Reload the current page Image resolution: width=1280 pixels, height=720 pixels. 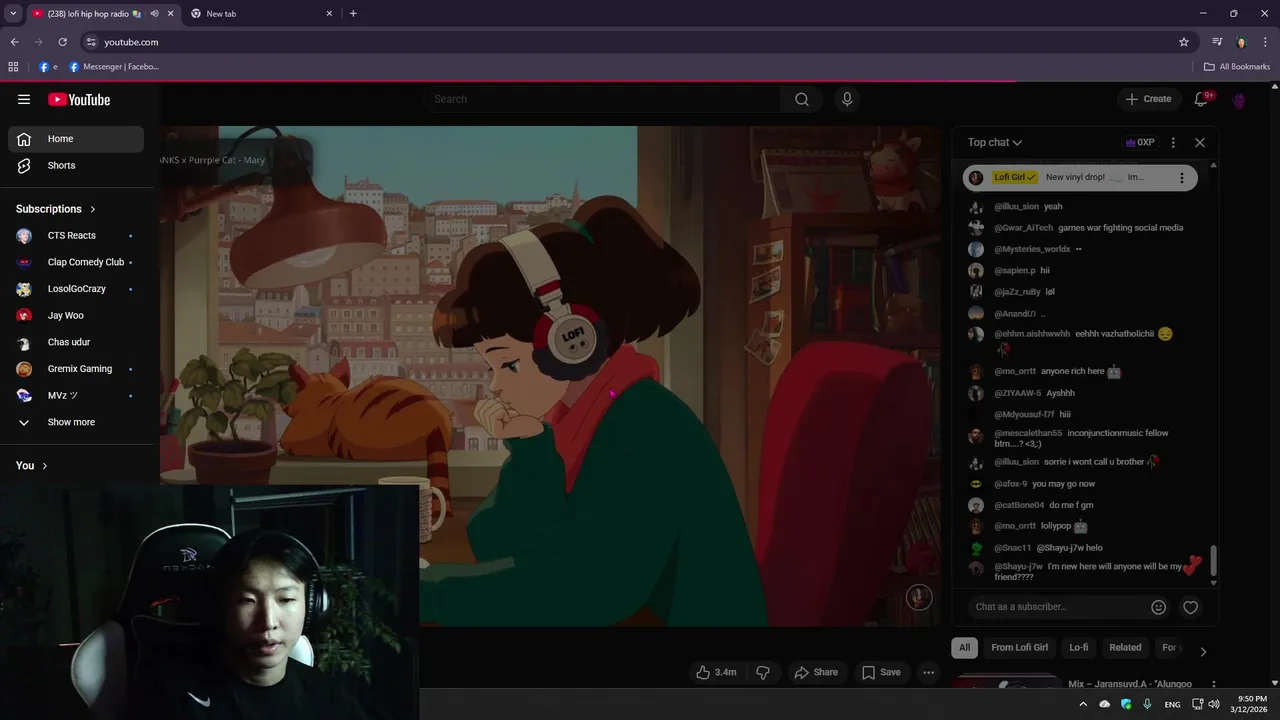pyautogui.click(x=62, y=42)
